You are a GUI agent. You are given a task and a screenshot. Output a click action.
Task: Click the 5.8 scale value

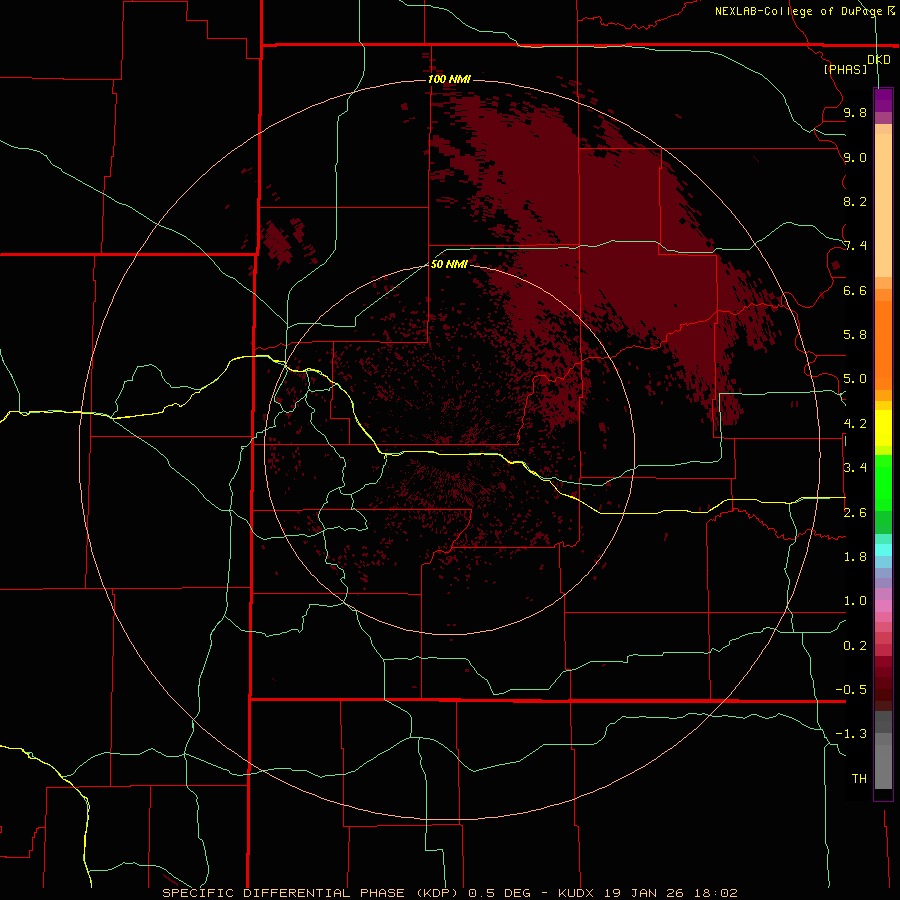pyautogui.click(x=855, y=335)
